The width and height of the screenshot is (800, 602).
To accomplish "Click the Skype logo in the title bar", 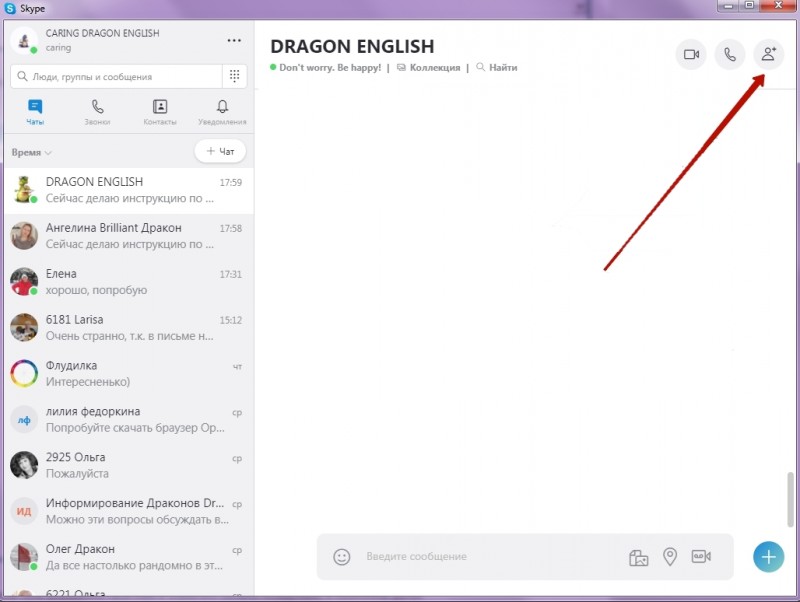I will (10, 9).
